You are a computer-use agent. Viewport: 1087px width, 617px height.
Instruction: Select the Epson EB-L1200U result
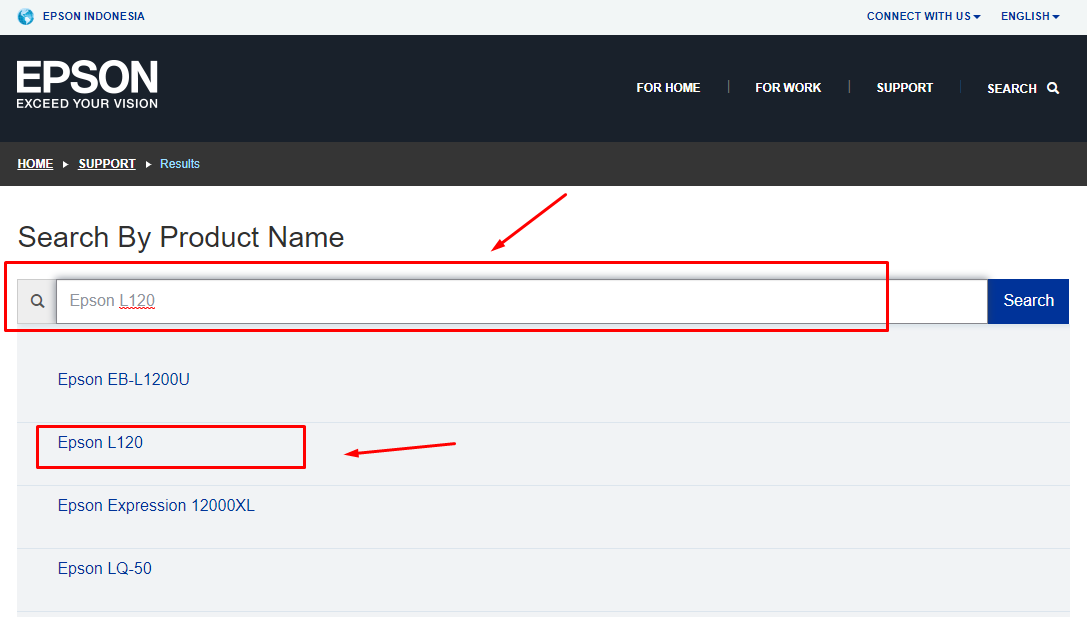coord(123,379)
